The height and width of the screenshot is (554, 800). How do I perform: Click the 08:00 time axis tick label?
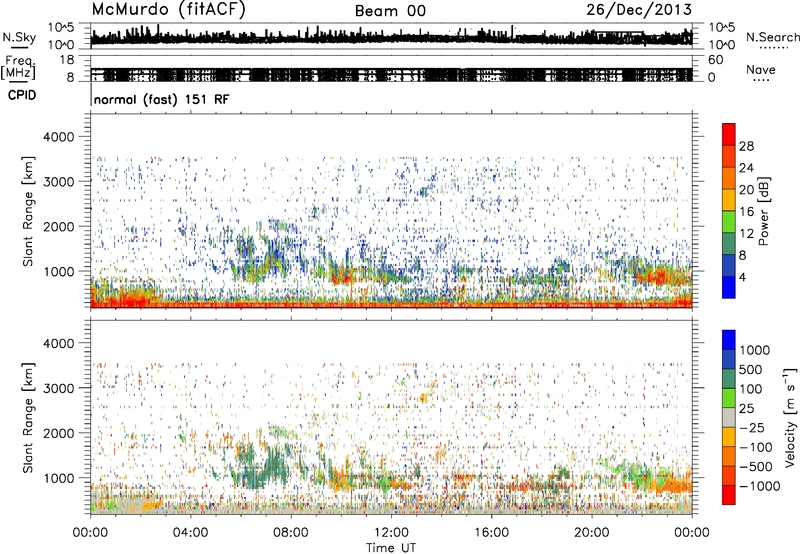(291, 533)
